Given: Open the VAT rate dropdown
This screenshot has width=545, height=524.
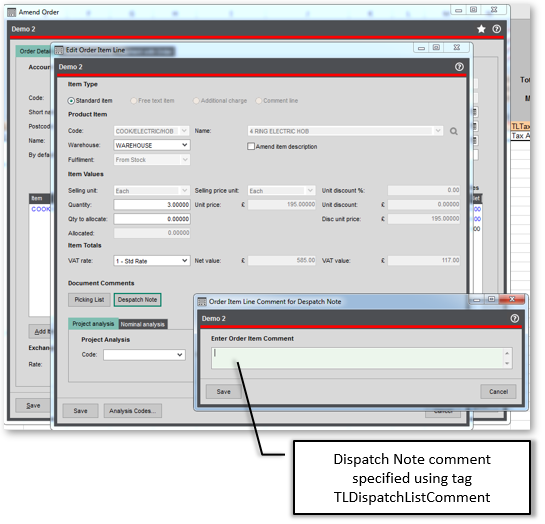Looking at the screenshot, I should click(x=185, y=261).
